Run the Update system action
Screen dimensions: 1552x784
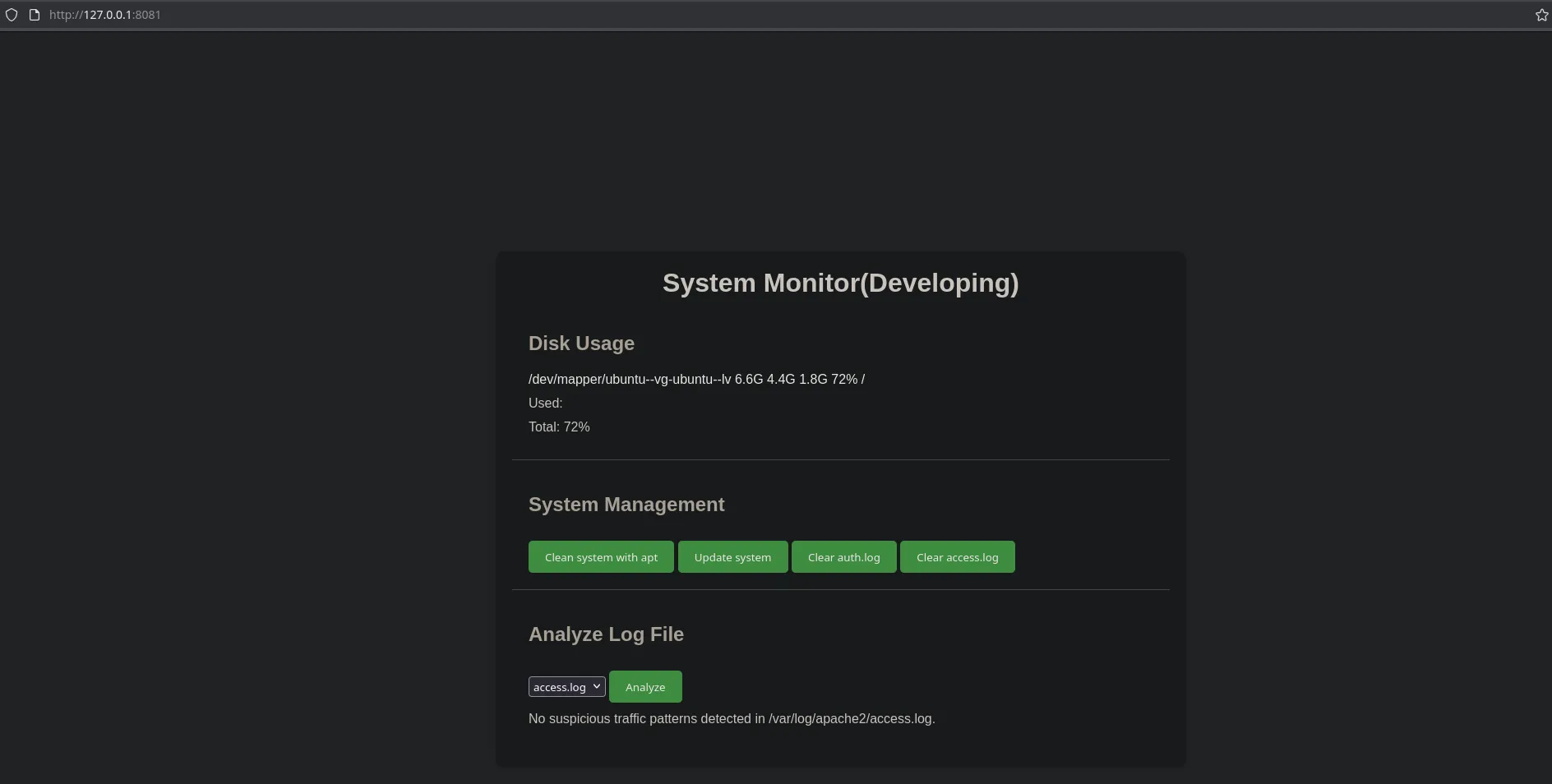732,557
